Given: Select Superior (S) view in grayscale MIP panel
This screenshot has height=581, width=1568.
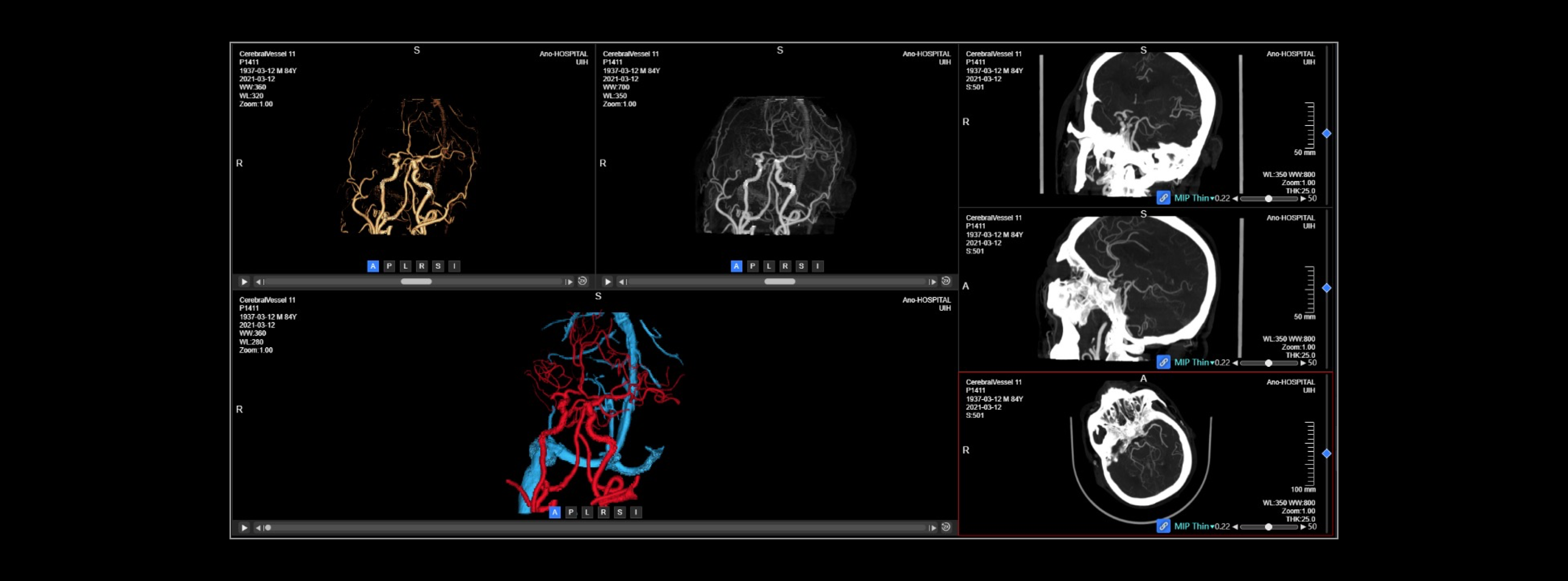Looking at the screenshot, I should (x=801, y=266).
